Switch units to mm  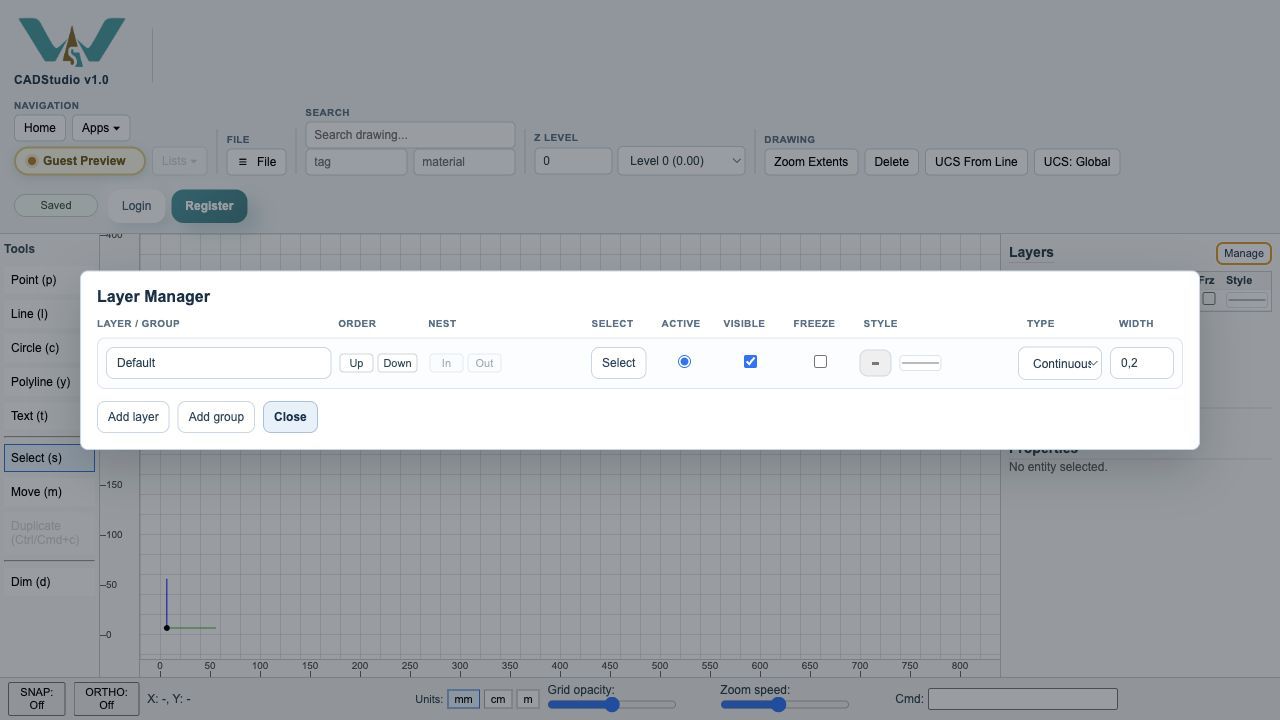pos(463,699)
